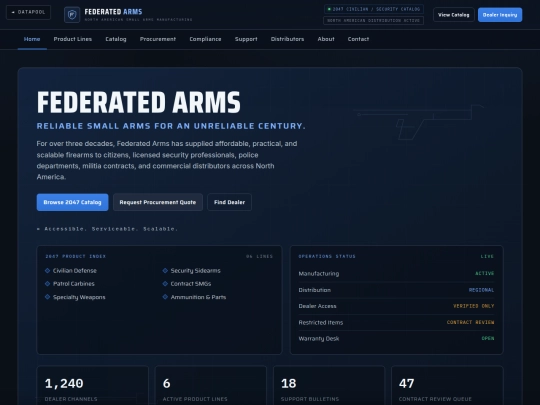Open the Compliance nav item
The image size is (540, 405).
[205, 39]
